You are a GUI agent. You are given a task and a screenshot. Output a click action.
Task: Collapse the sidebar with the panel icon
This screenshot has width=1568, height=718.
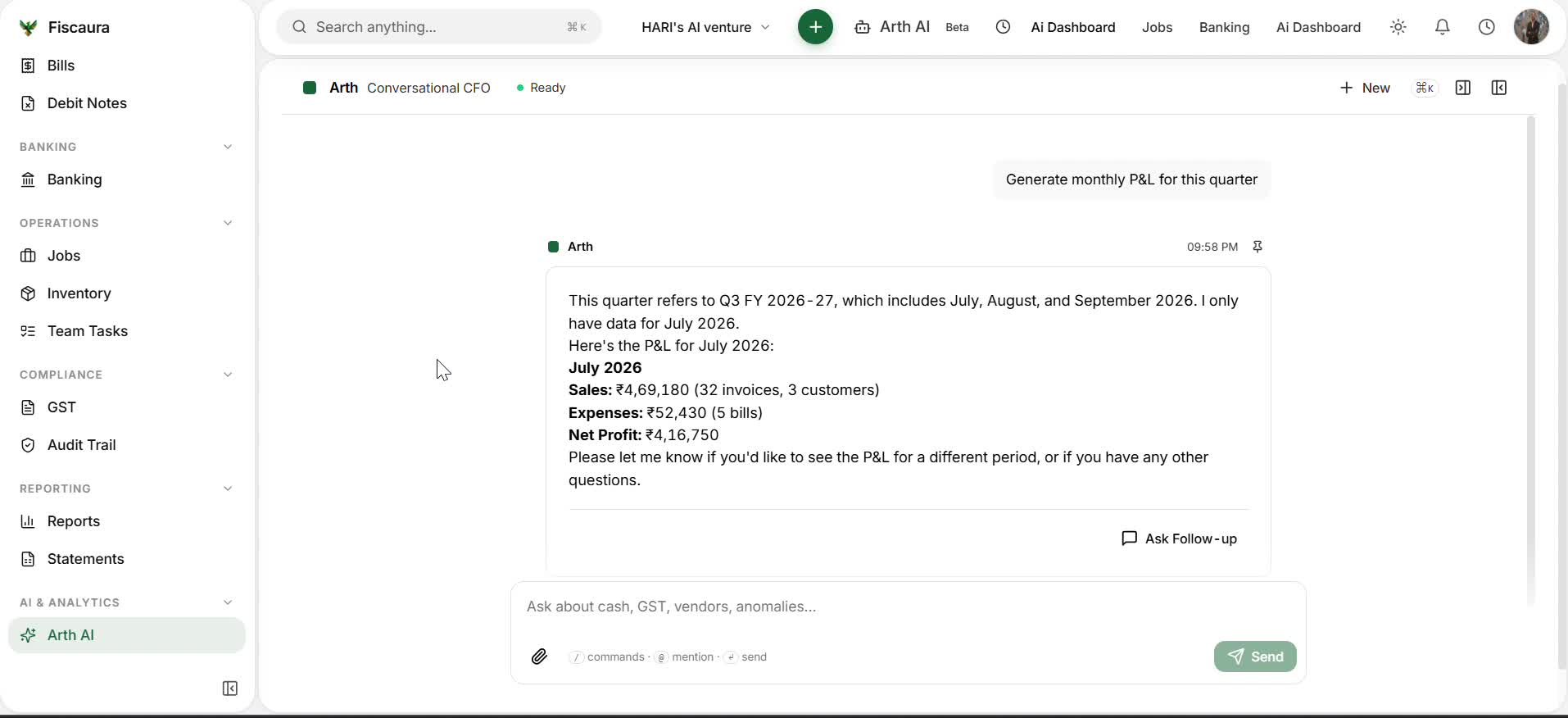point(230,688)
